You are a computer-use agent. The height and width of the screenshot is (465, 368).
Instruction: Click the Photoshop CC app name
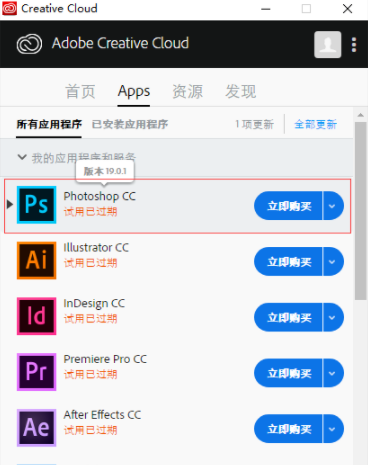pos(100,196)
